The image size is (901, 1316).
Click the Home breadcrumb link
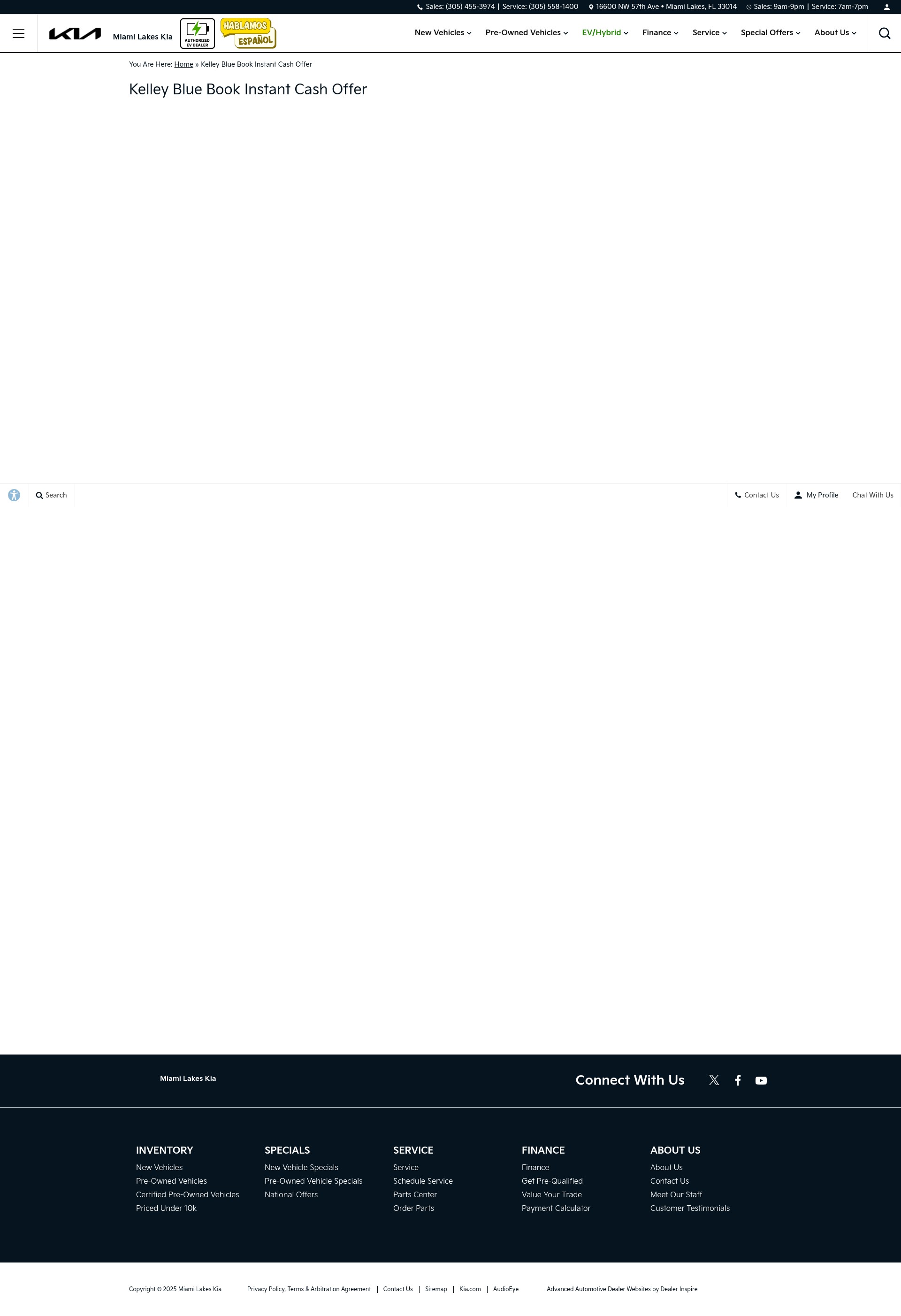(183, 65)
